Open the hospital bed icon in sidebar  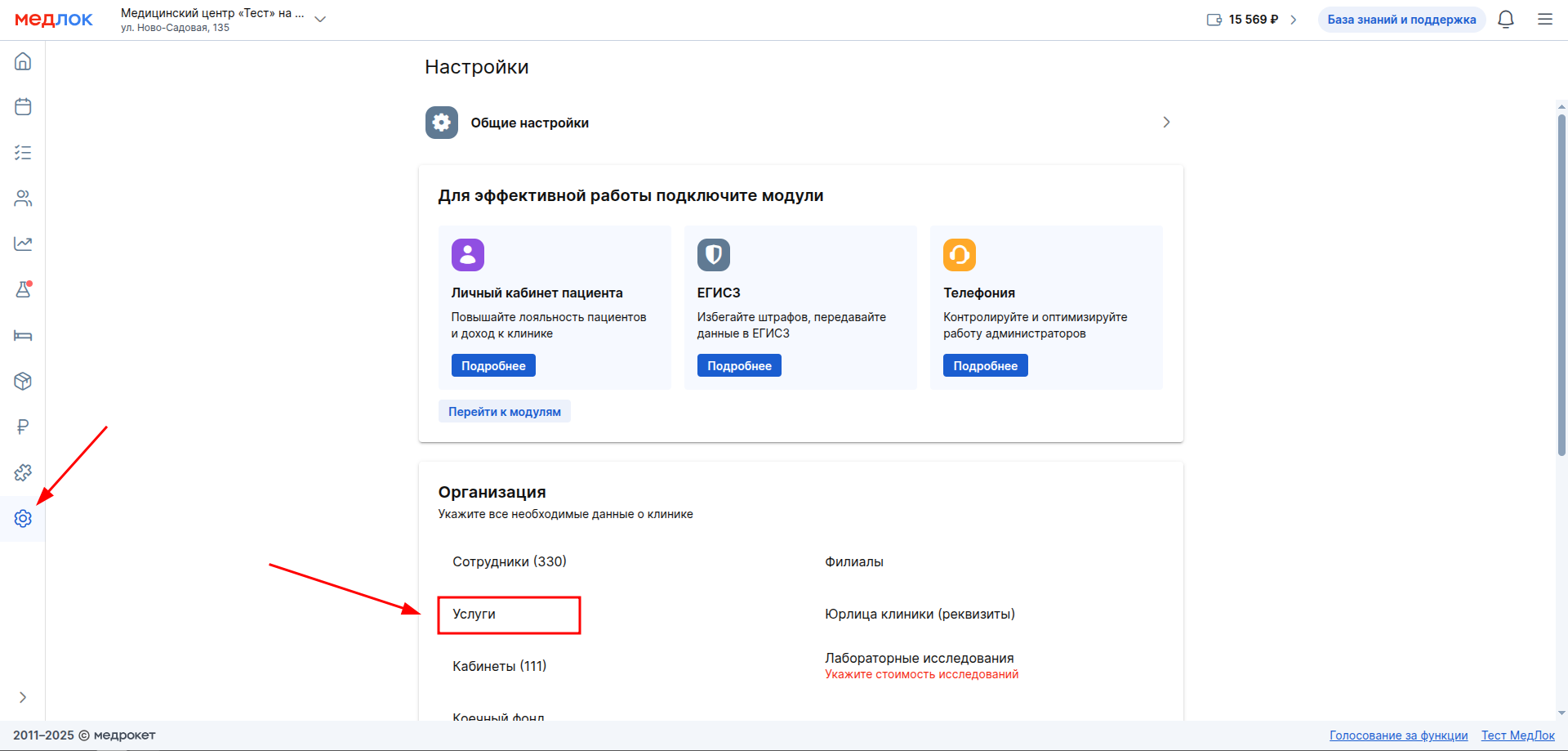(23, 335)
